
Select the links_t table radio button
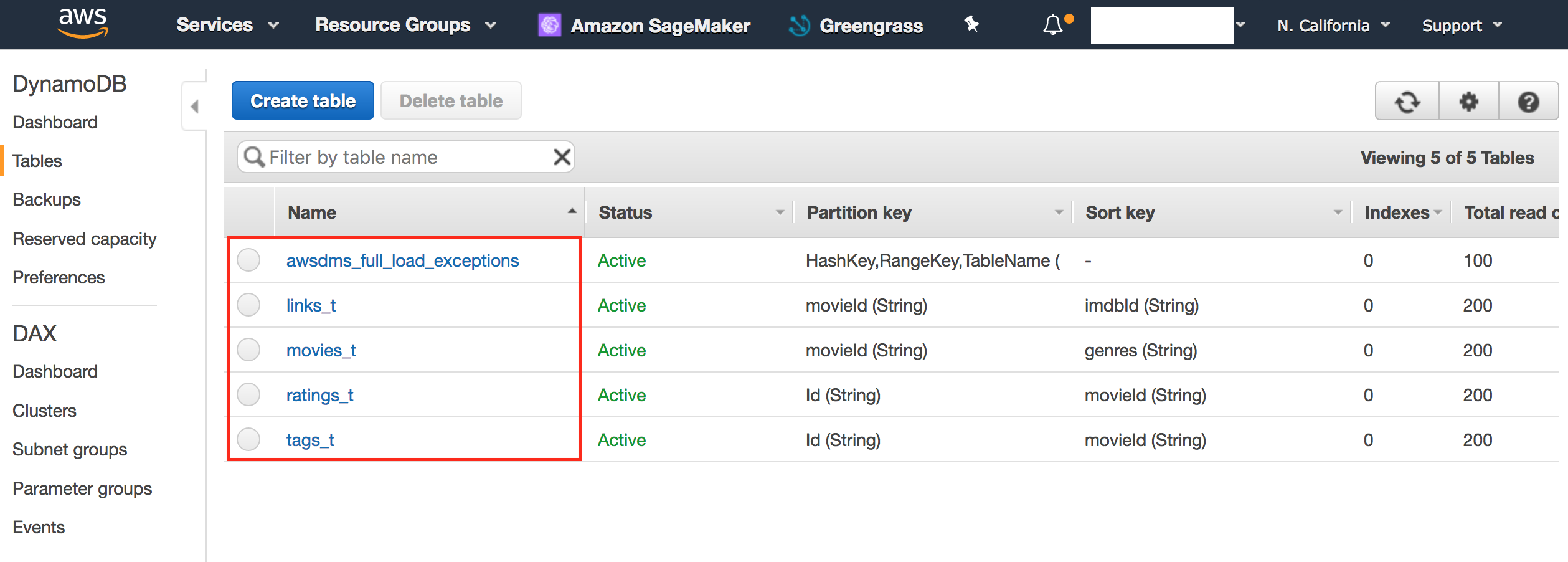(248, 305)
